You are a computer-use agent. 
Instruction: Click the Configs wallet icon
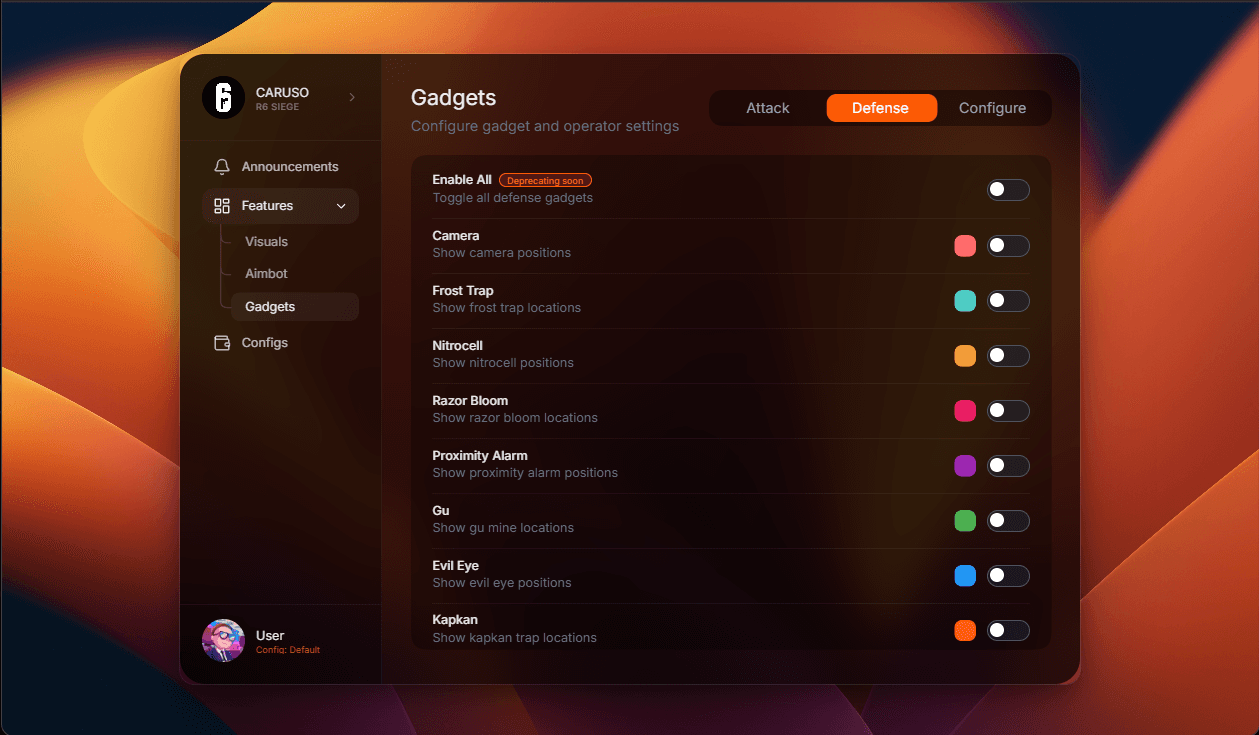[x=222, y=343]
